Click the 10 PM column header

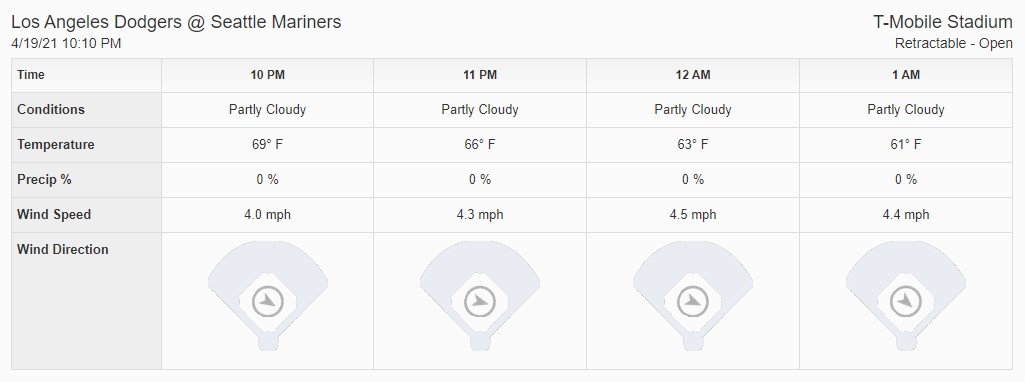click(x=267, y=75)
